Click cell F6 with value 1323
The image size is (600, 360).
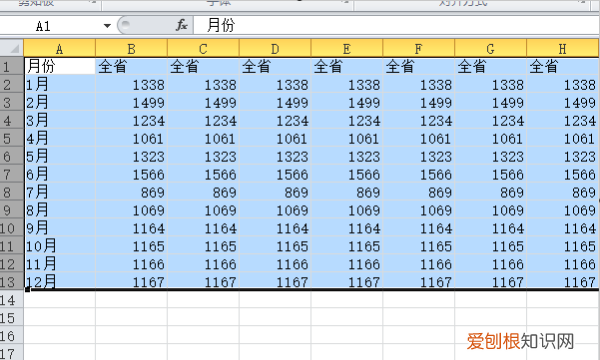point(419,156)
